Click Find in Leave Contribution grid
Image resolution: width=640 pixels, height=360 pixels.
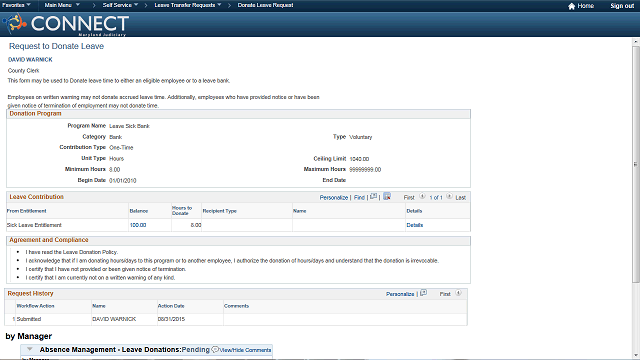pyautogui.click(x=359, y=198)
